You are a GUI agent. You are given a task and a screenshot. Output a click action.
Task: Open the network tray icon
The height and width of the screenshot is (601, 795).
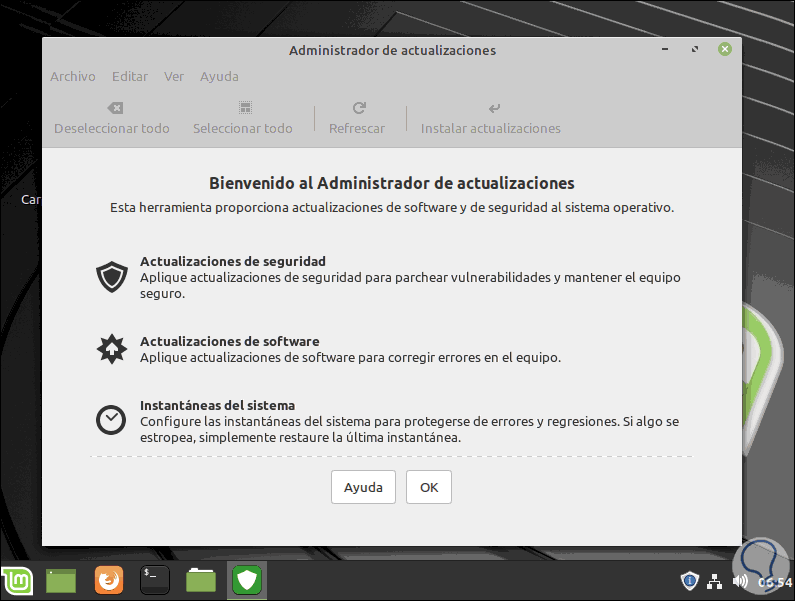tap(714, 582)
